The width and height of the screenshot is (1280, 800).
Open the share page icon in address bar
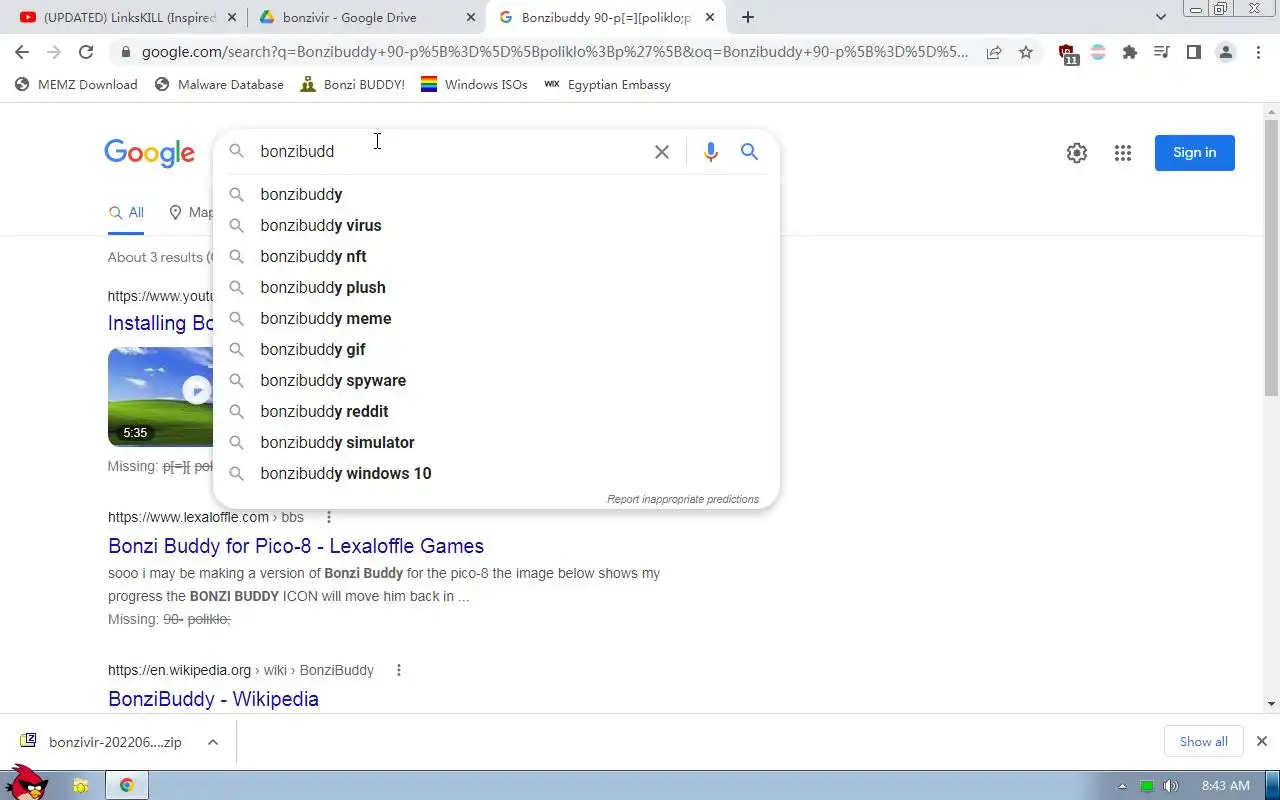994,53
